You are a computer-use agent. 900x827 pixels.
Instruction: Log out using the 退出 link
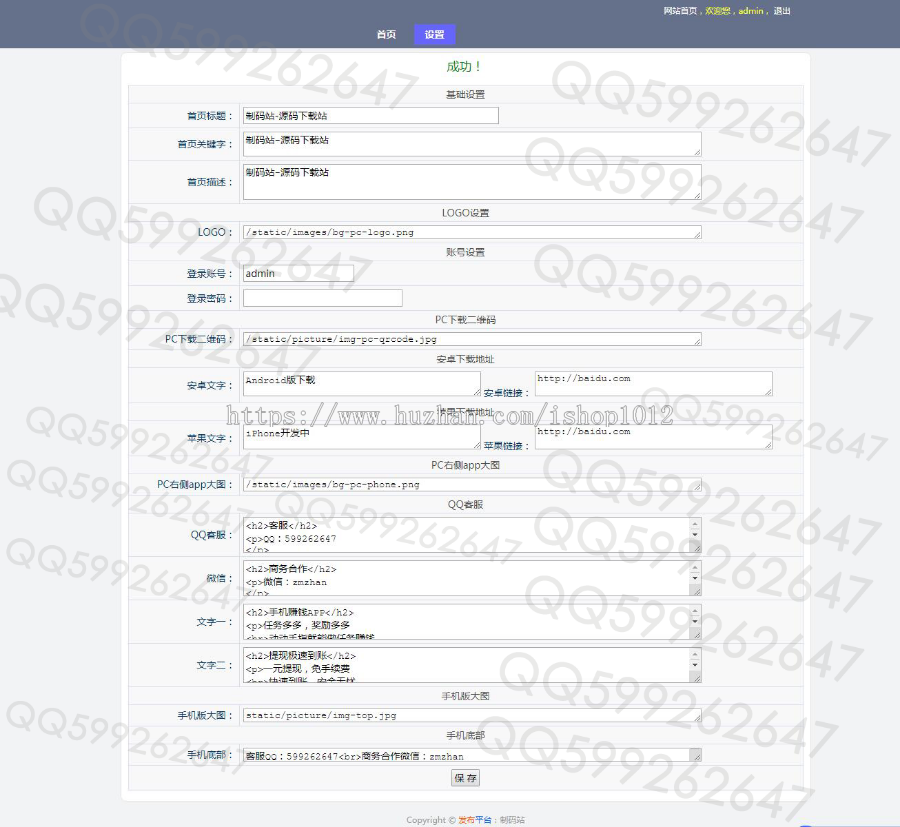pos(782,11)
